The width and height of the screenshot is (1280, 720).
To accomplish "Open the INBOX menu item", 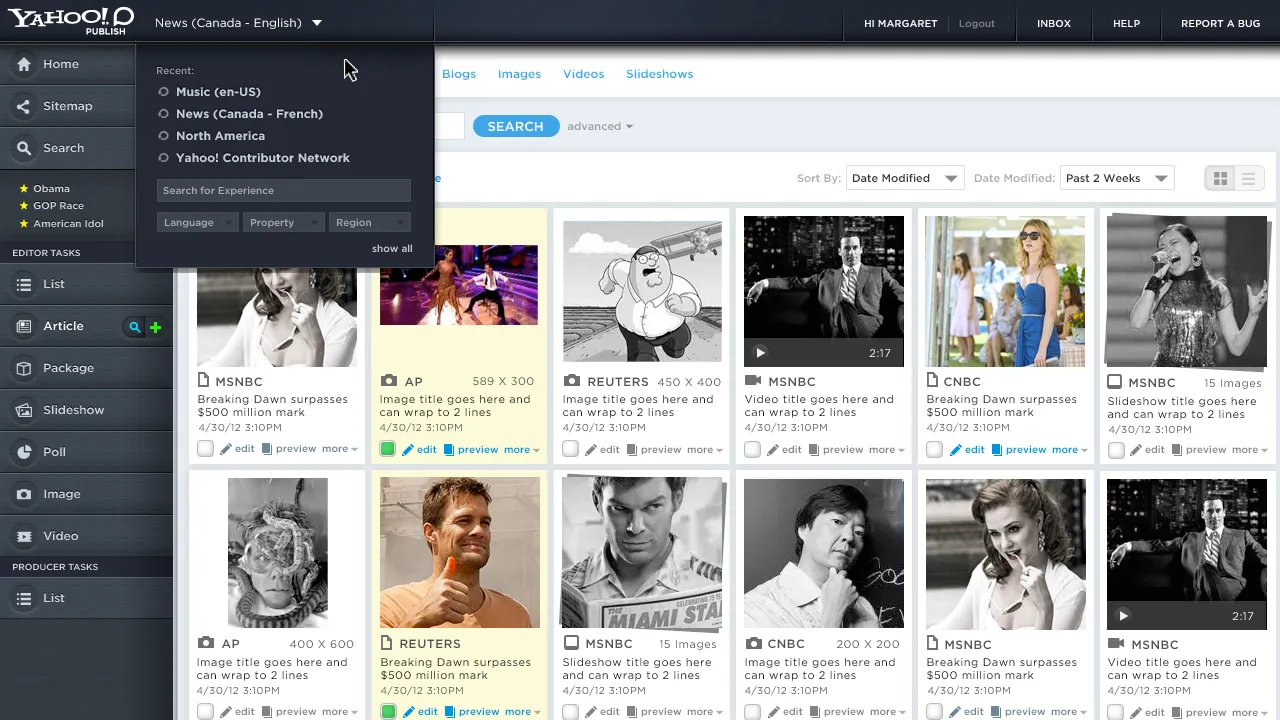I will tap(1054, 23).
